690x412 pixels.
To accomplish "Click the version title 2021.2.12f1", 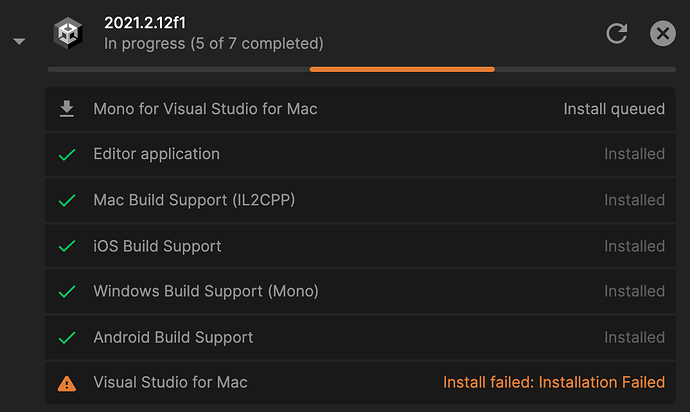I will pos(146,23).
